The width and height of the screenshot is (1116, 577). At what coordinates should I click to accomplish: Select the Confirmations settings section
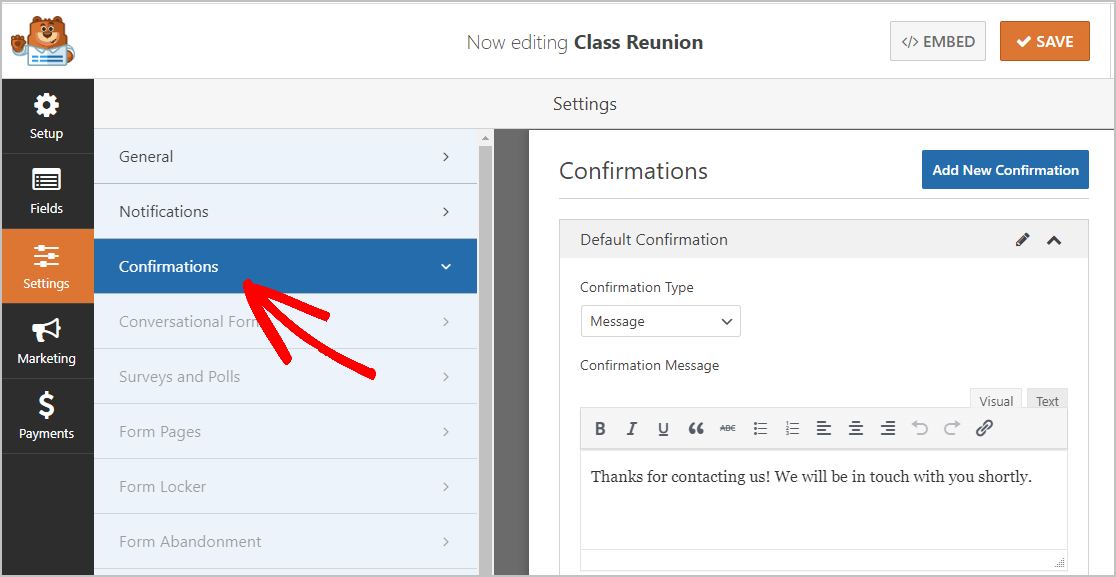(x=285, y=266)
